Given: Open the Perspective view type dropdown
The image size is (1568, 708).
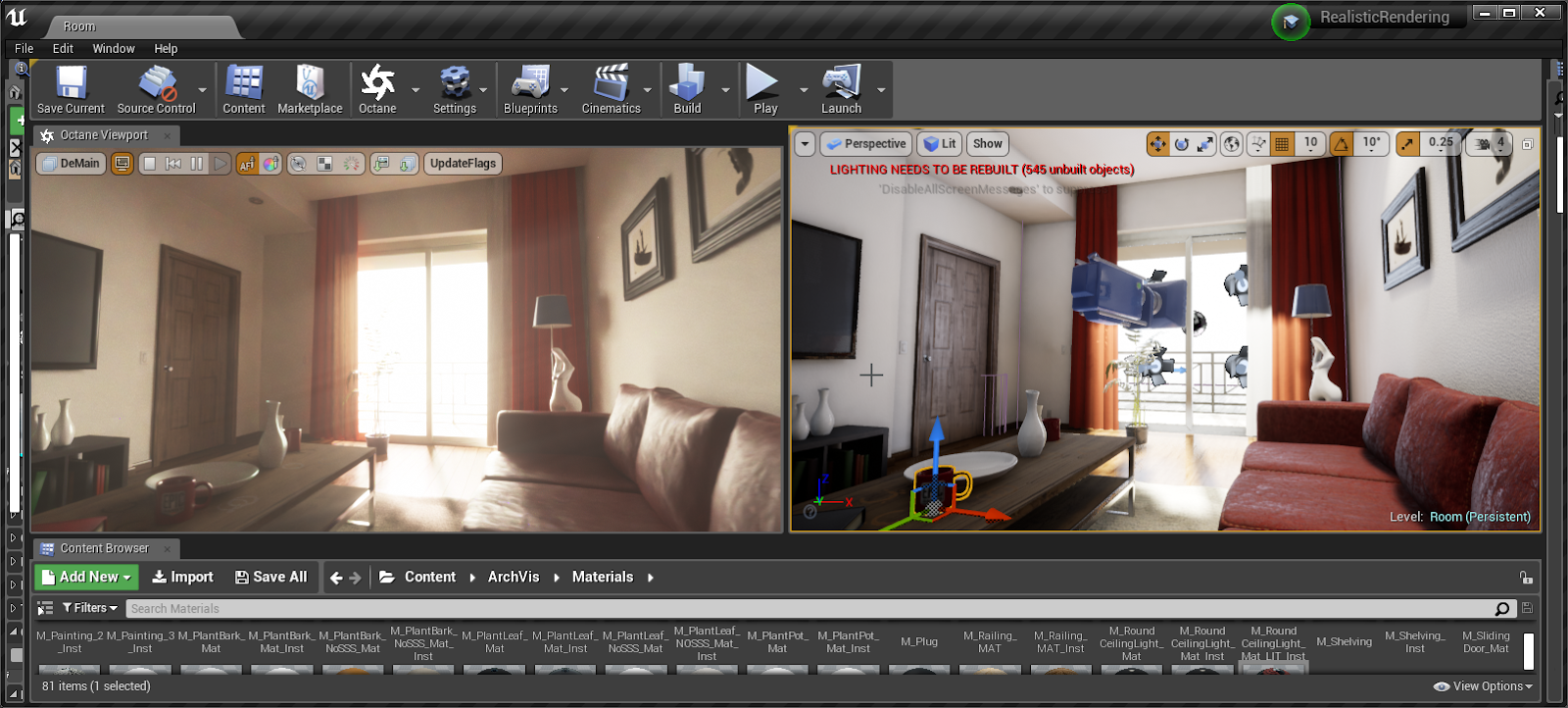Looking at the screenshot, I should (x=866, y=144).
